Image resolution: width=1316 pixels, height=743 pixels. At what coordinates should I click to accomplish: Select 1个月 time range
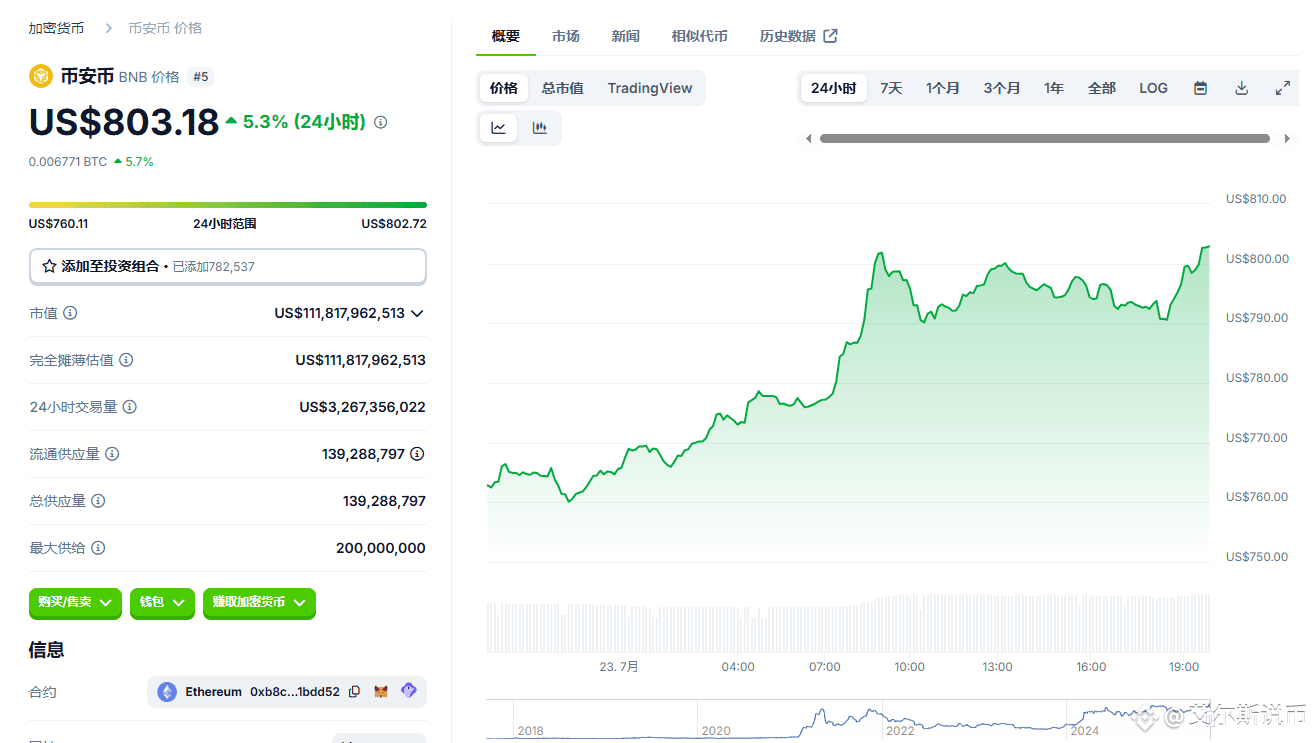pyautogui.click(x=942, y=88)
